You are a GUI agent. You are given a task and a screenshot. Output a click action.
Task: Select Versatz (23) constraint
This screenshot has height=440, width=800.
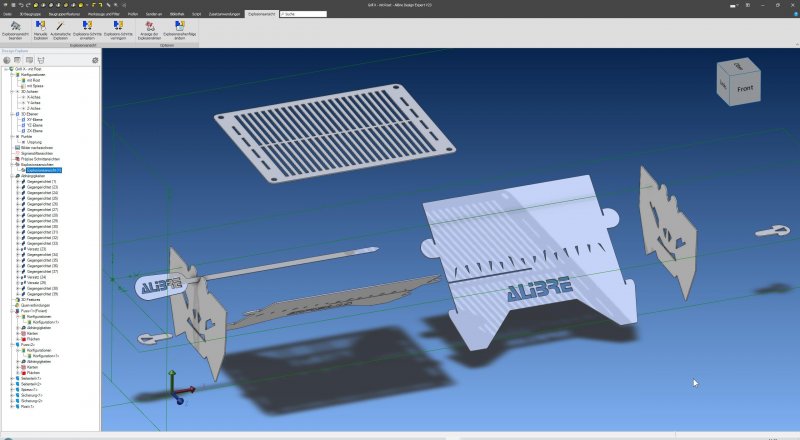(x=36, y=249)
